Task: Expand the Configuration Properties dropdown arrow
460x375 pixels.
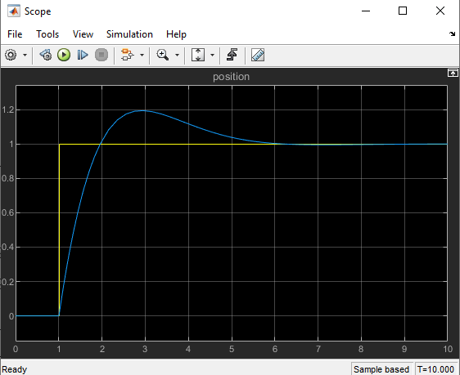Action: click(25, 55)
